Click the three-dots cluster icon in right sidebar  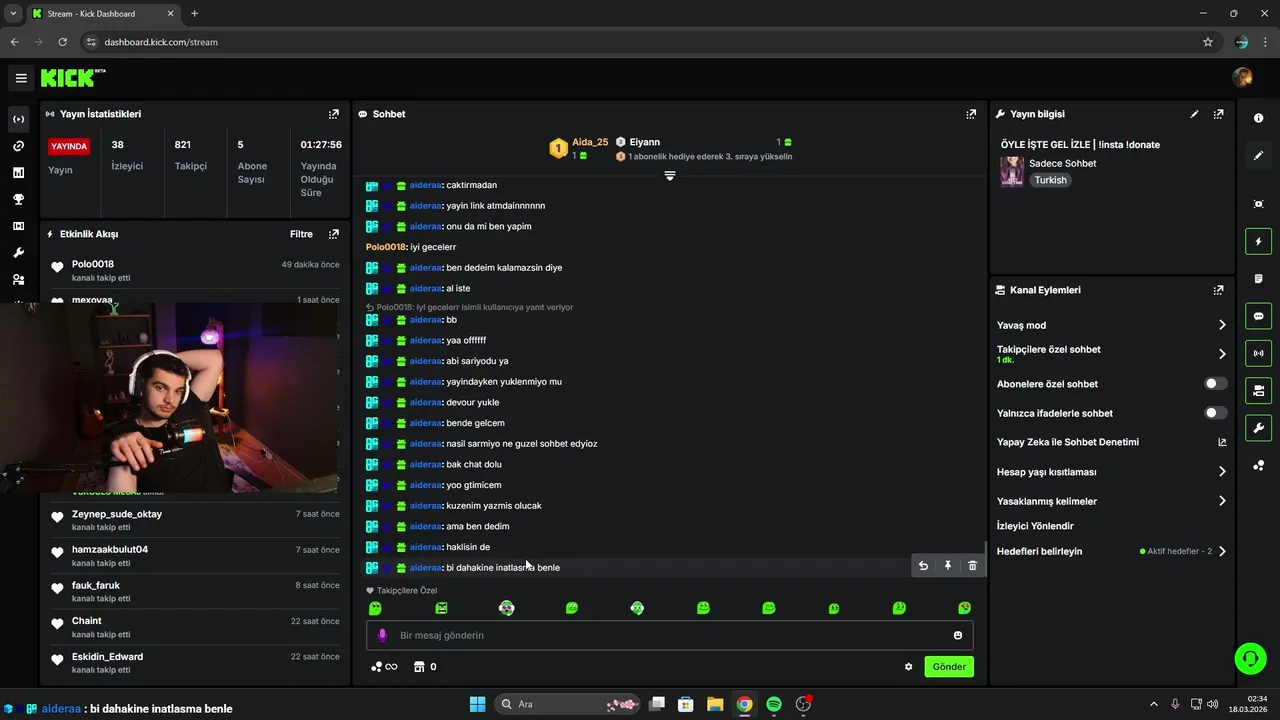[1258, 466]
